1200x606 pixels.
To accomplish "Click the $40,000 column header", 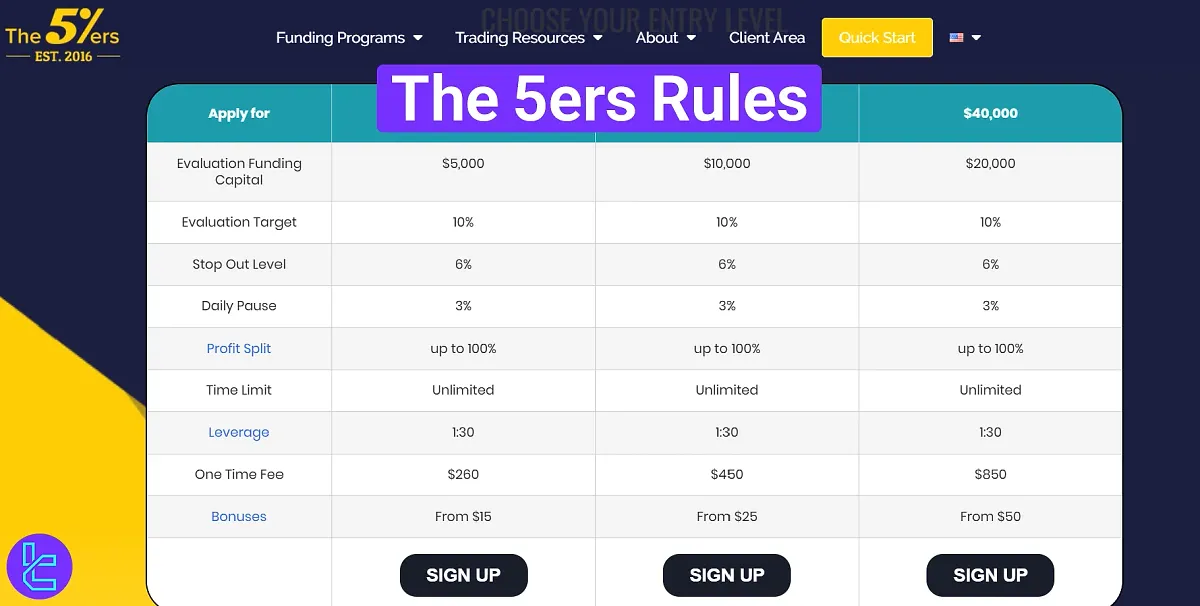I will pos(990,113).
